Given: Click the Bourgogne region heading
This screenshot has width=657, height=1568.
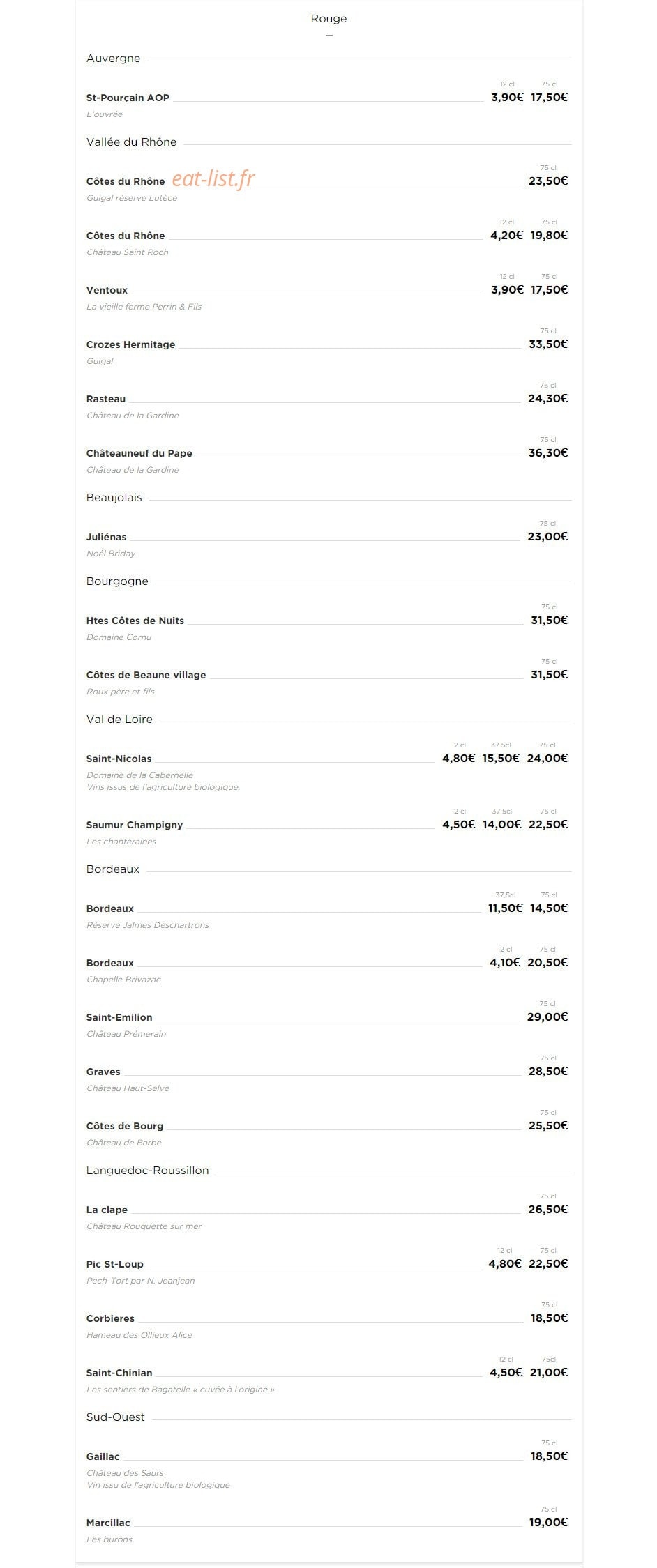Looking at the screenshot, I should click(x=117, y=581).
